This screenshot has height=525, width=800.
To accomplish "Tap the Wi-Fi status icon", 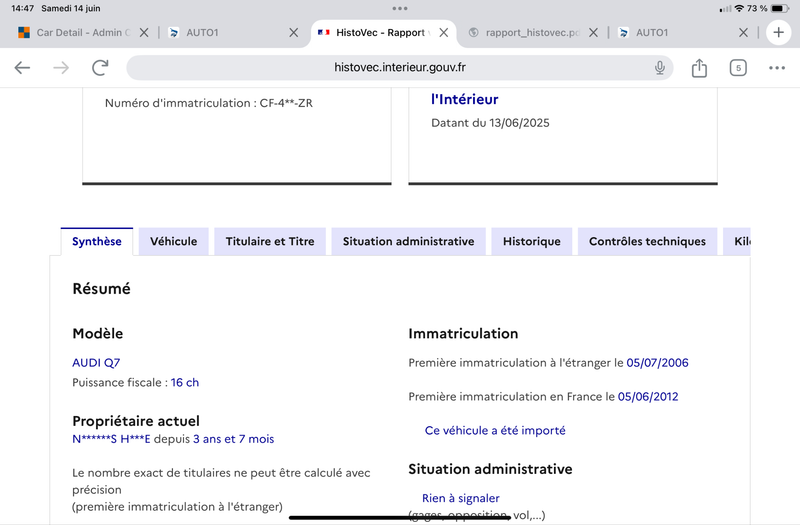I will [739, 8].
